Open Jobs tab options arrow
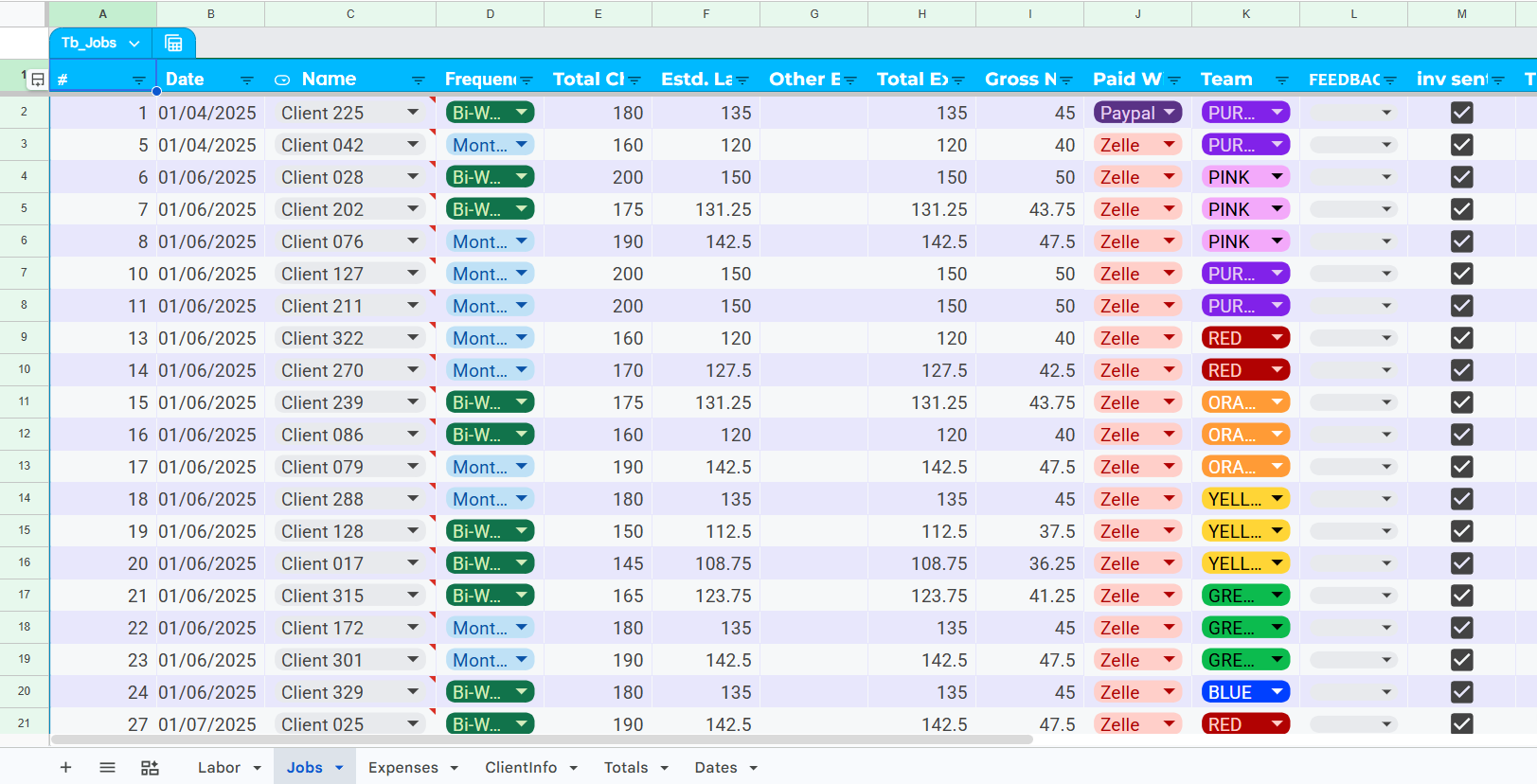 coord(339,768)
